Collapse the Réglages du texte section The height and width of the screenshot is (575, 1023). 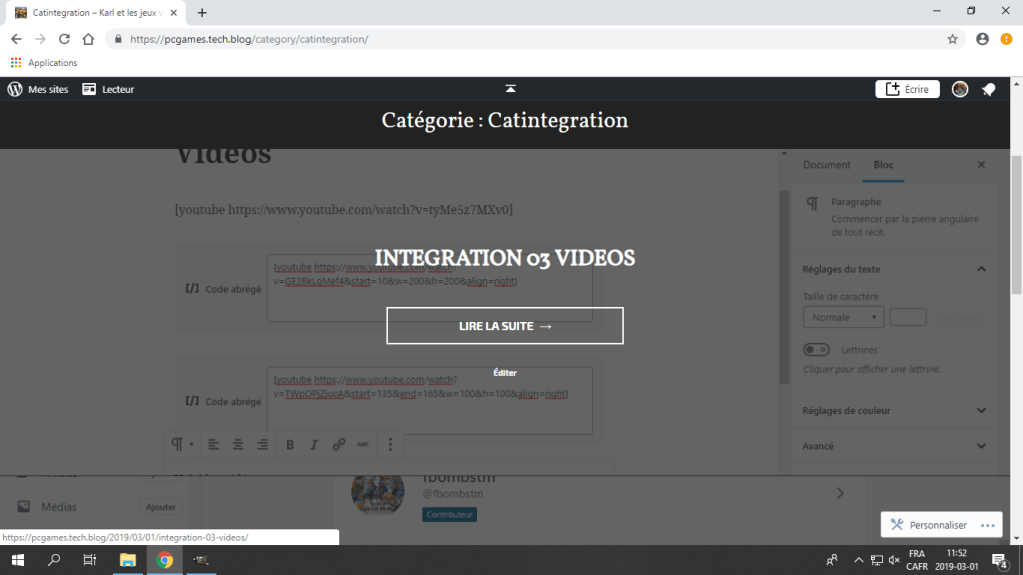981,269
